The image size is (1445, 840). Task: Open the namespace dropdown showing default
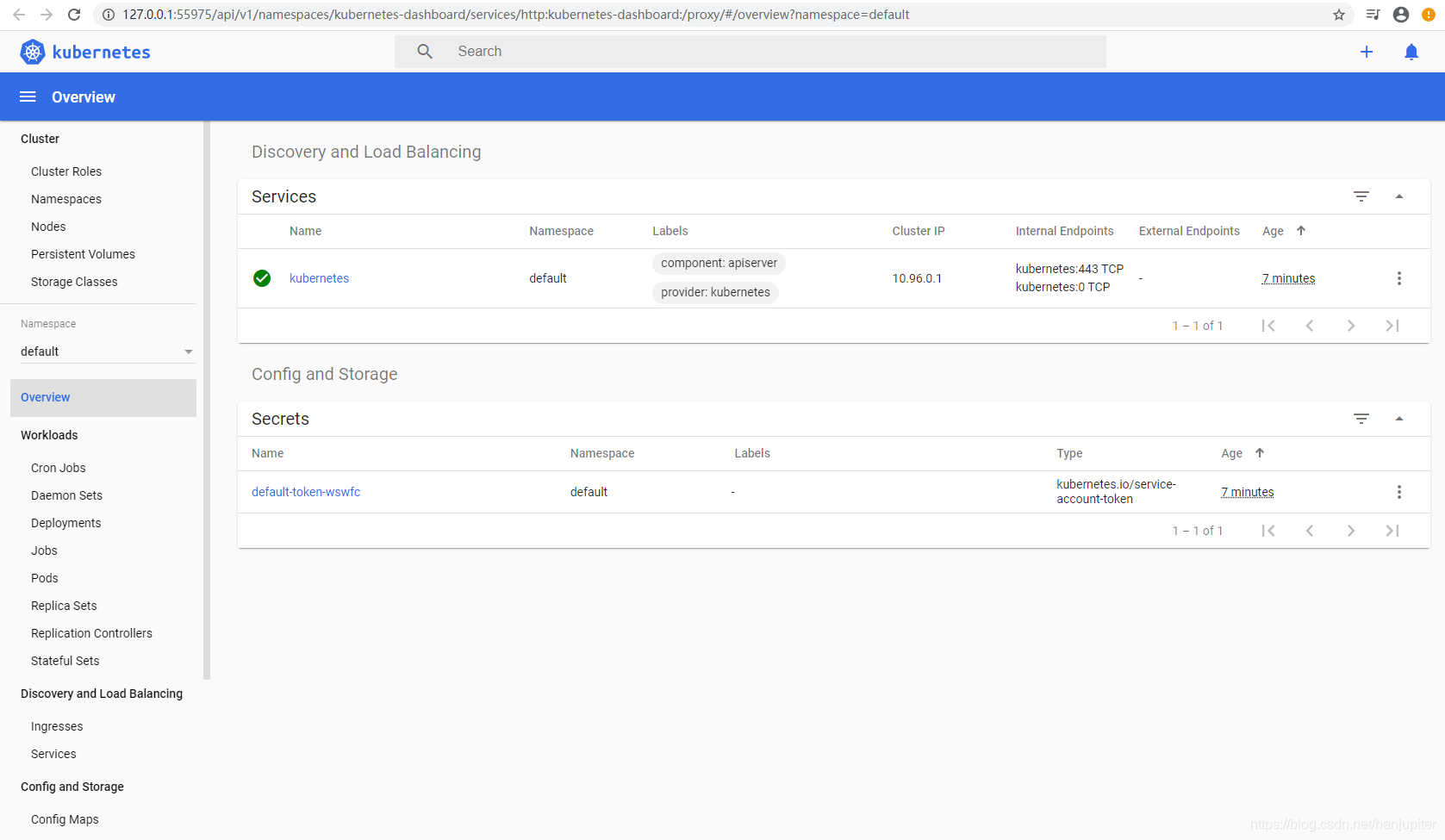[107, 352]
